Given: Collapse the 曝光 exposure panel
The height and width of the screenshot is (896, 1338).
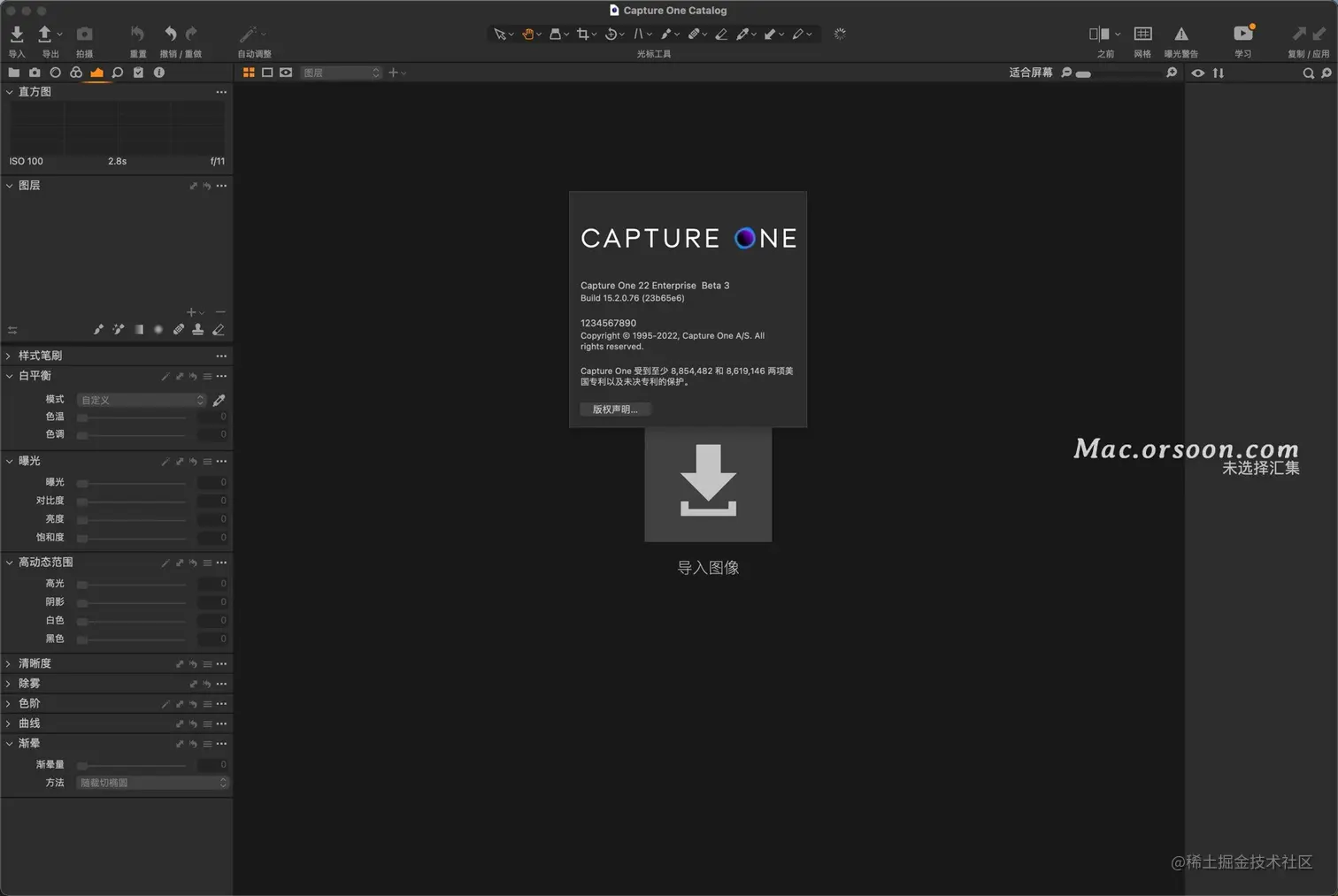Looking at the screenshot, I should (9, 461).
